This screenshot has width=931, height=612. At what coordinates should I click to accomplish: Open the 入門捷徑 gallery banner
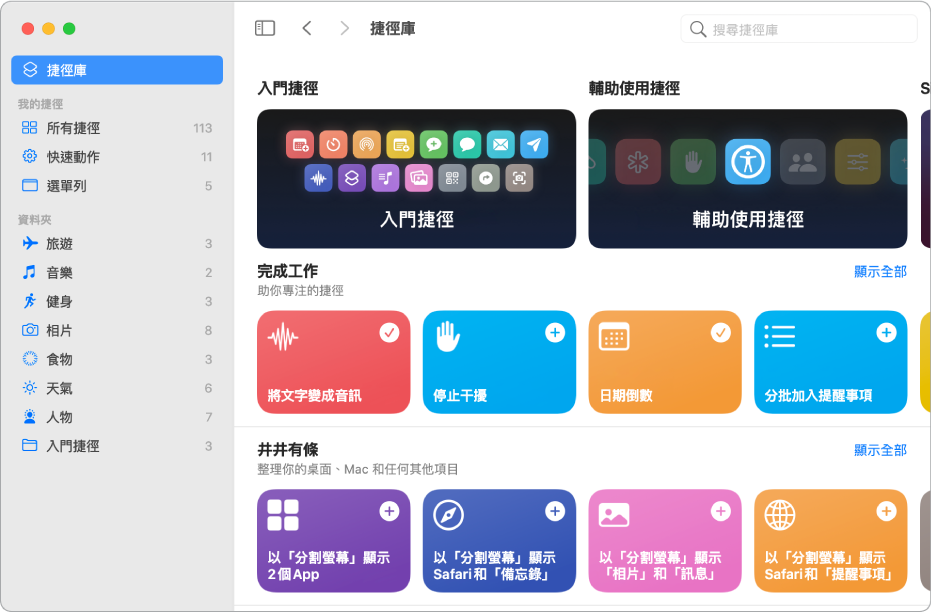tap(416, 179)
